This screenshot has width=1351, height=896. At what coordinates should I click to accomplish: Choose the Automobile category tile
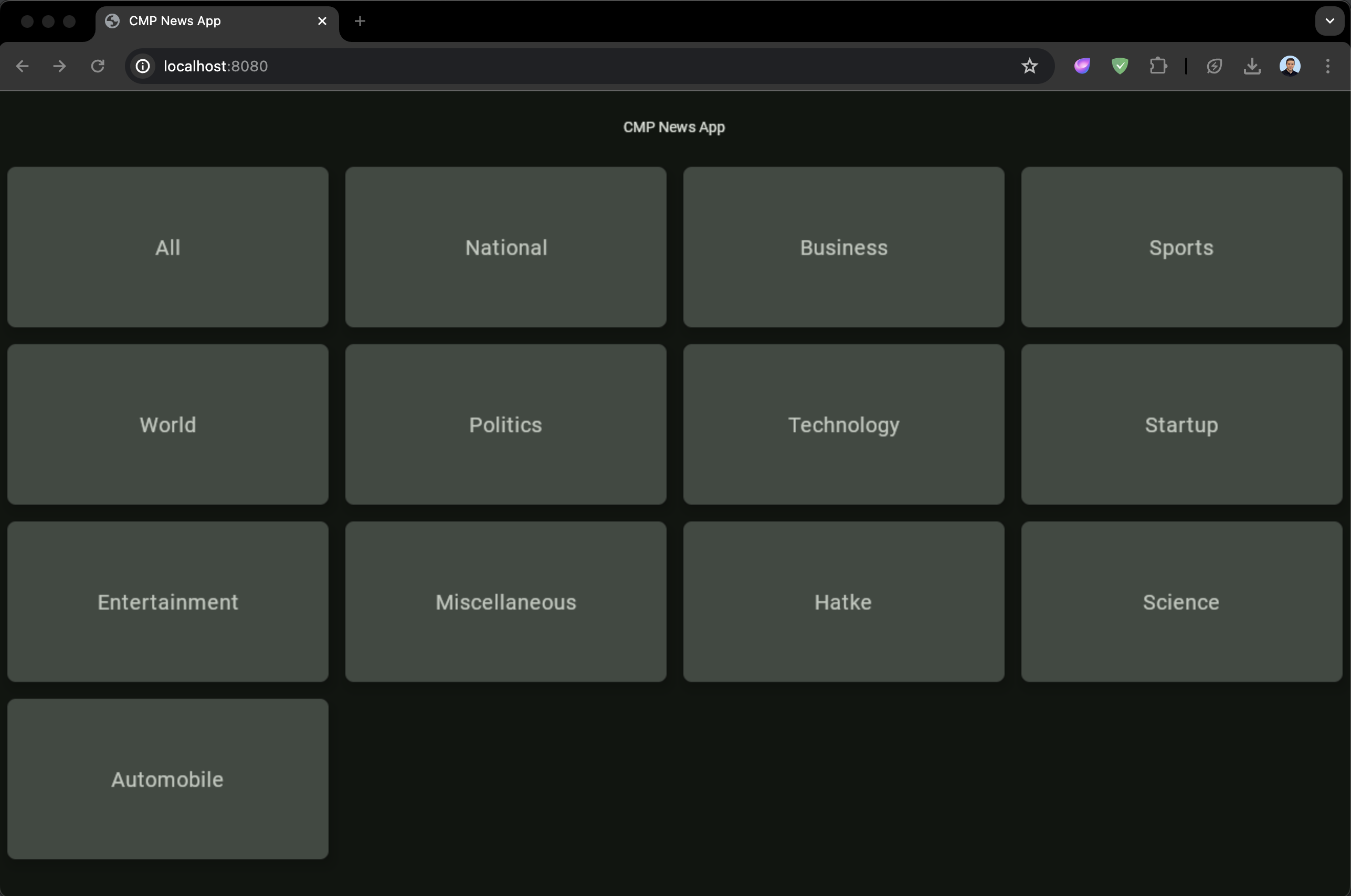tap(167, 779)
